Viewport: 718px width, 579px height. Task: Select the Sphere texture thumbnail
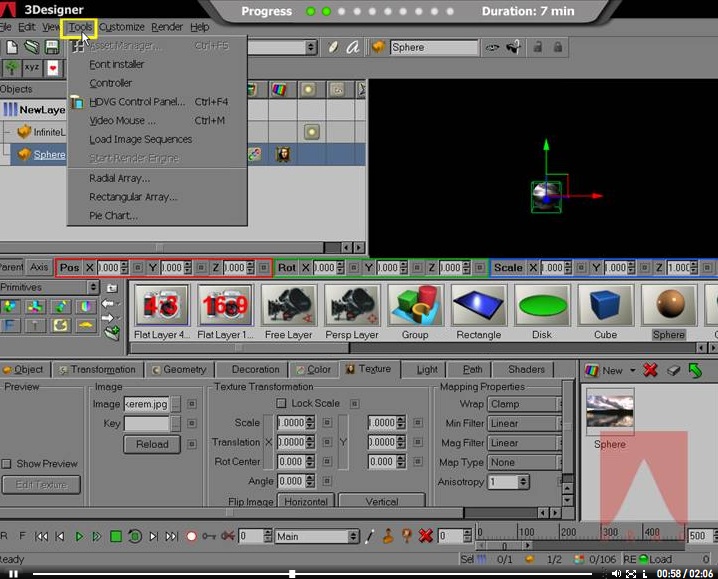tap(610, 411)
